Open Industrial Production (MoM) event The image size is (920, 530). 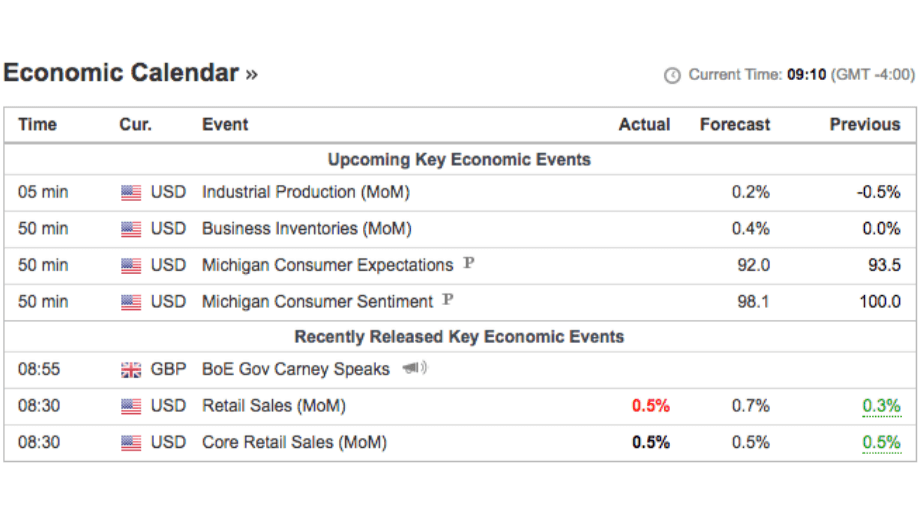click(x=305, y=192)
